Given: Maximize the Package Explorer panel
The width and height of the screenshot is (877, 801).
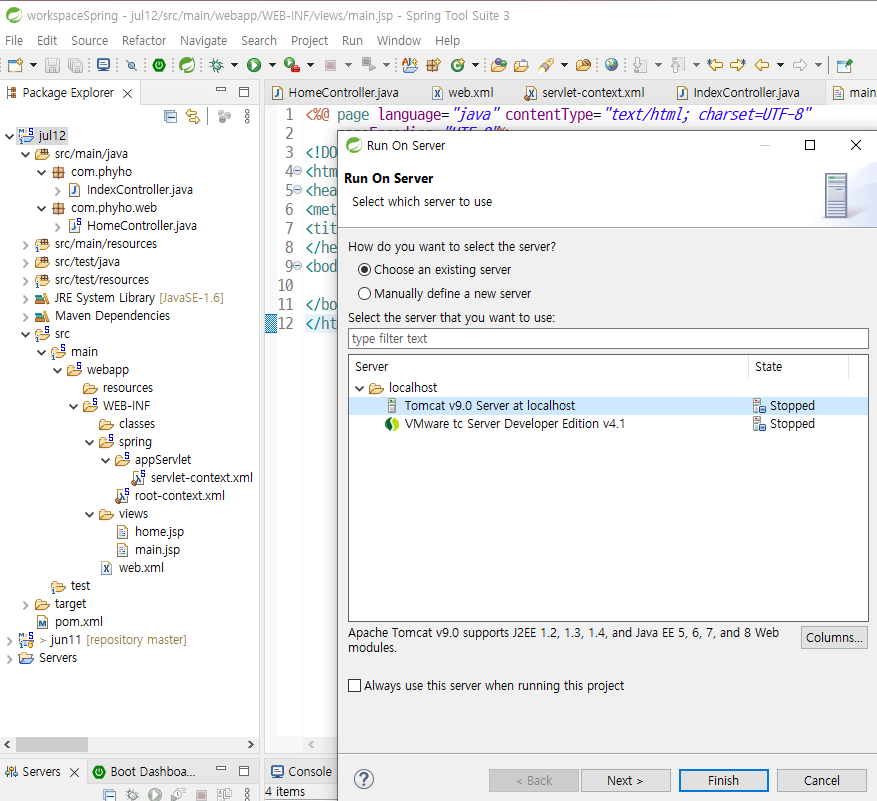Looking at the screenshot, I should tap(244, 92).
